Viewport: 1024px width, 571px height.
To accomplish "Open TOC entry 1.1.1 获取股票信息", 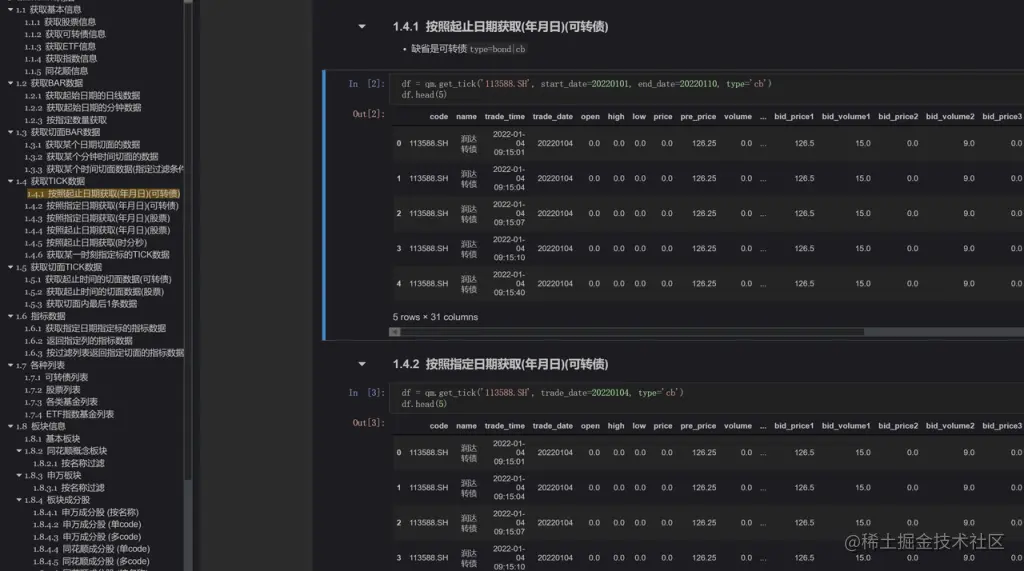I will (60, 22).
